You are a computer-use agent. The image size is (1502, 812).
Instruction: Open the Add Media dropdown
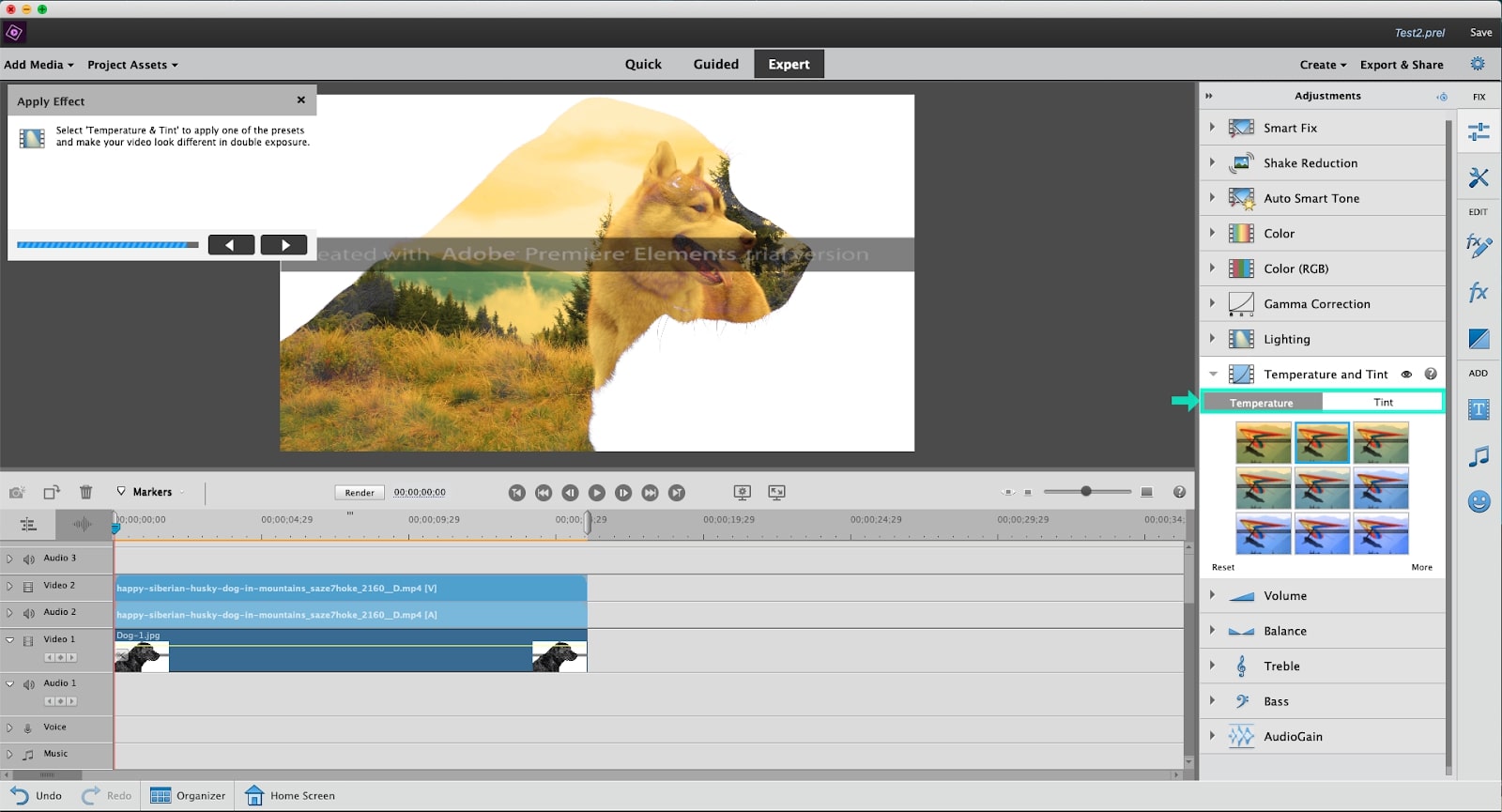(38, 65)
